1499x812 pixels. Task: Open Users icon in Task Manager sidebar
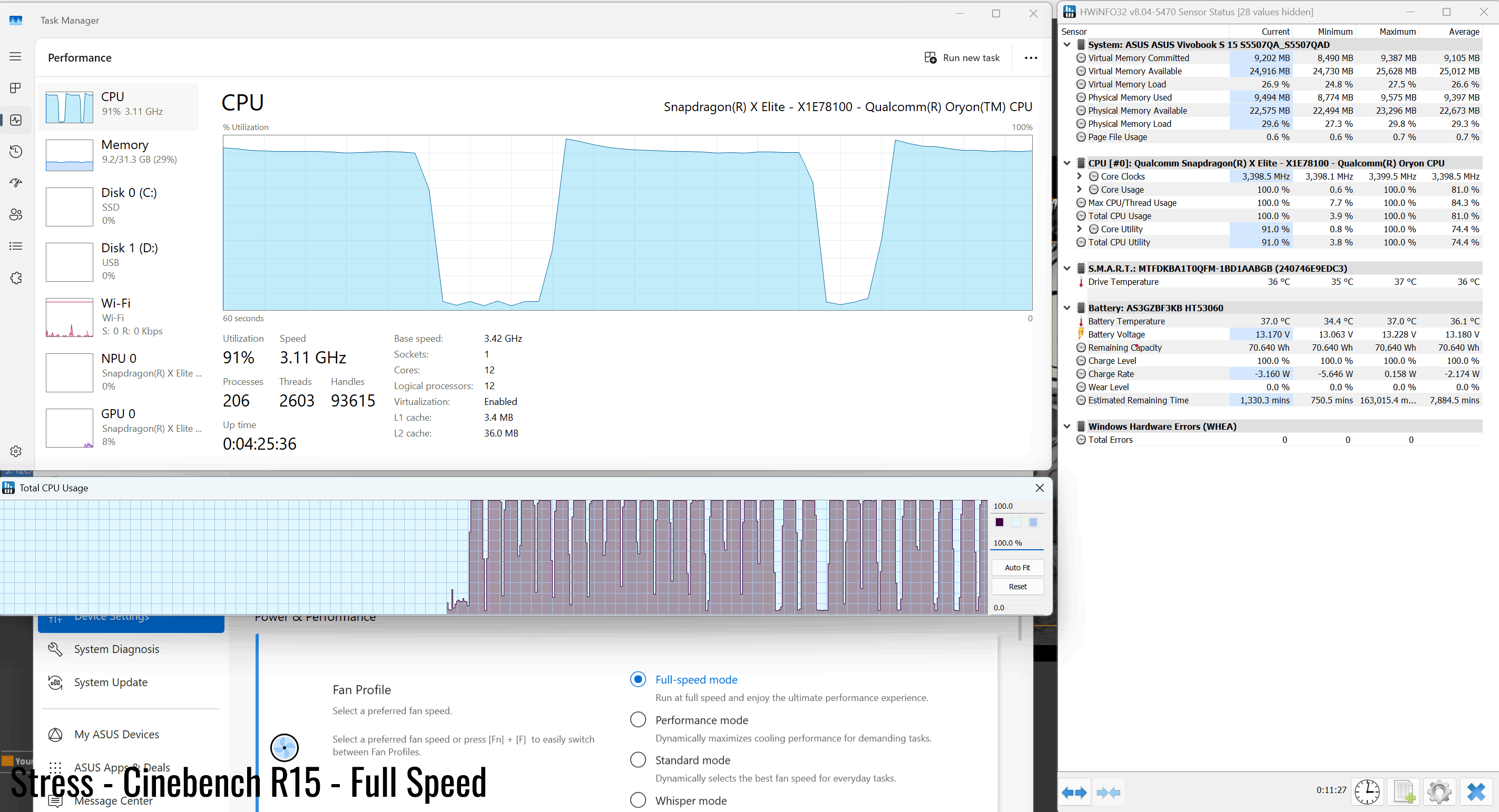tap(16, 215)
